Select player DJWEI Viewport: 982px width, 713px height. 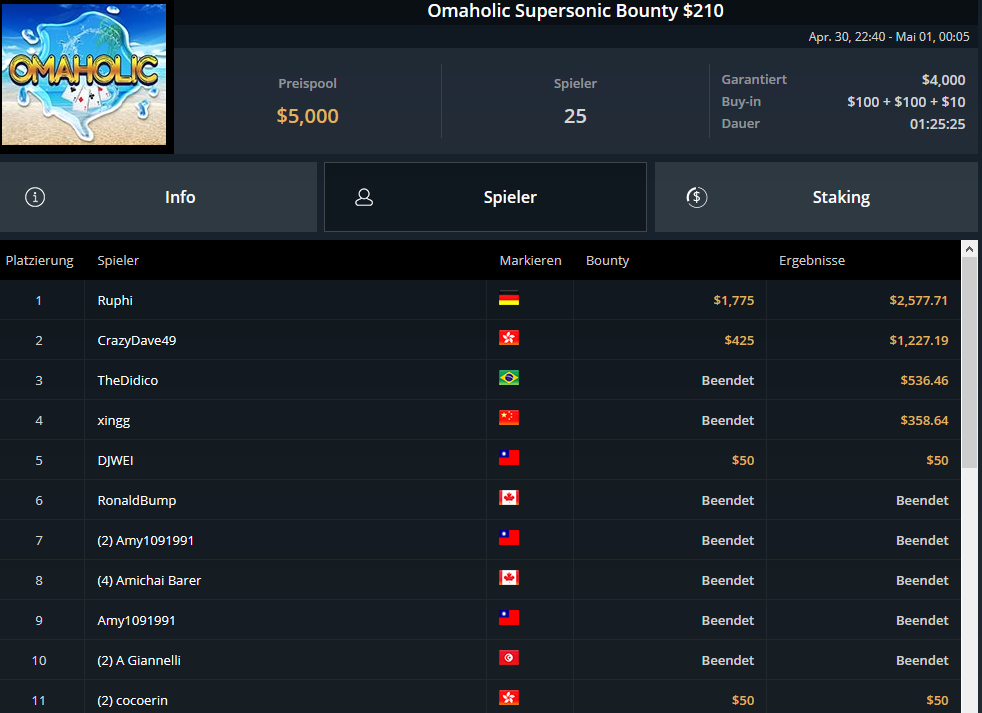[115, 461]
